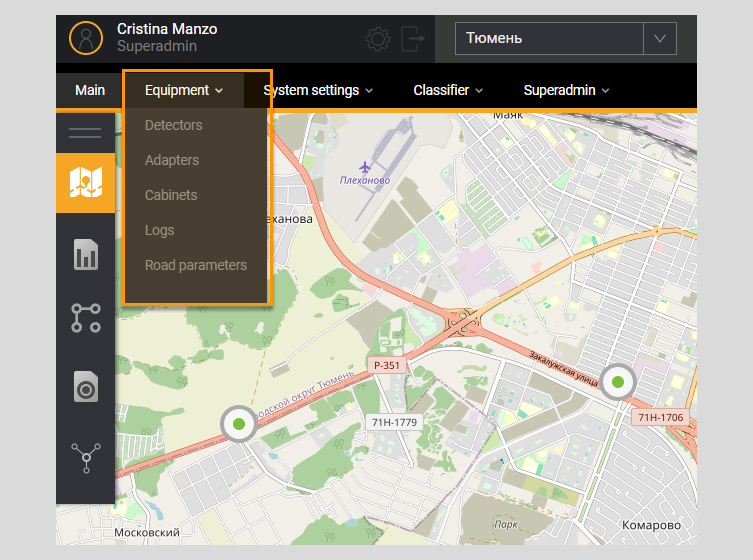Select Adapters from Equipment menu

pos(171,160)
